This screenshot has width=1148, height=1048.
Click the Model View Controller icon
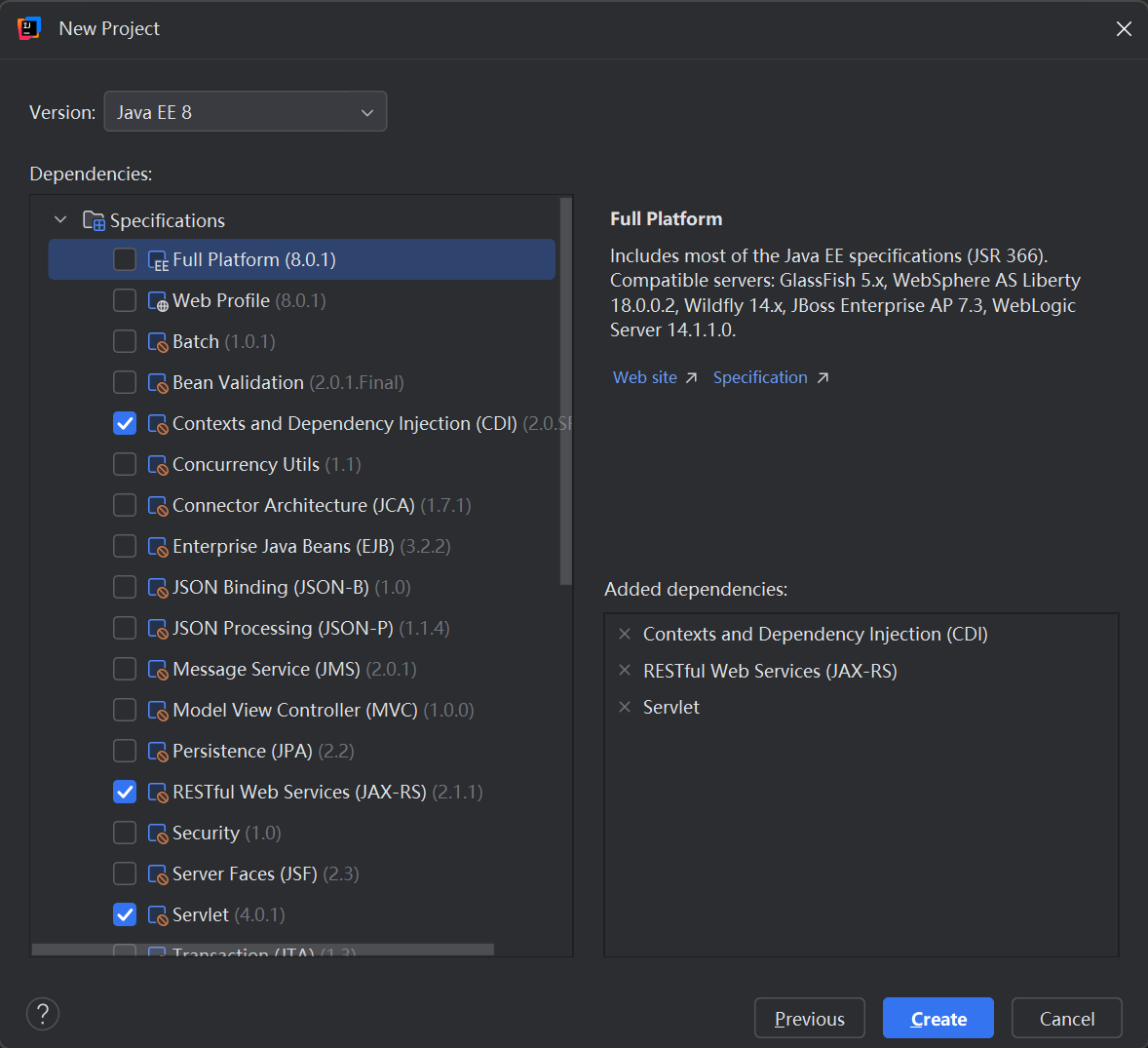click(158, 711)
